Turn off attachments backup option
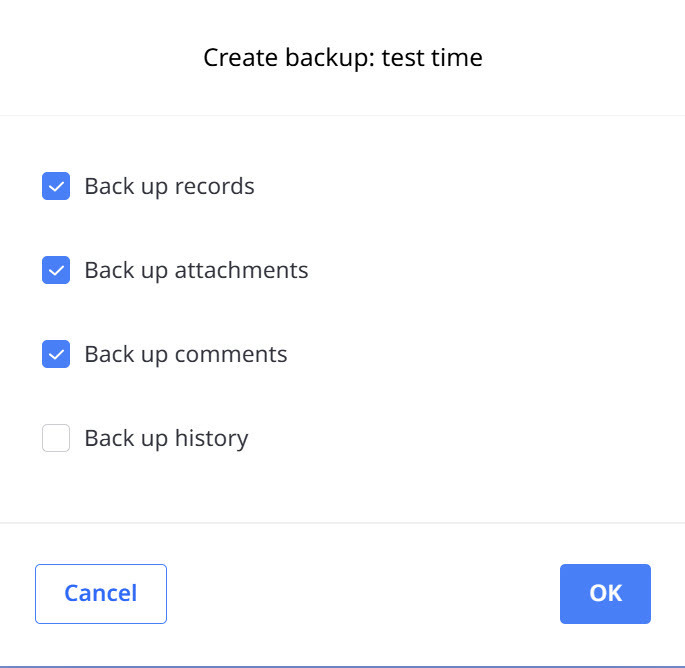Image resolution: width=685 pixels, height=668 pixels. point(56,270)
